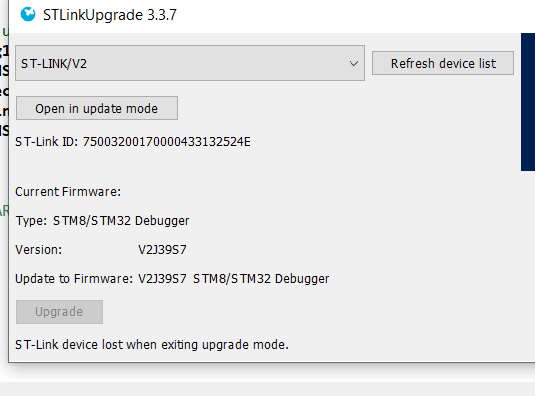Select the ST-LINK/V2 text in combo box
Image resolution: width=535 pixels, height=396 pixels.
[54, 63]
